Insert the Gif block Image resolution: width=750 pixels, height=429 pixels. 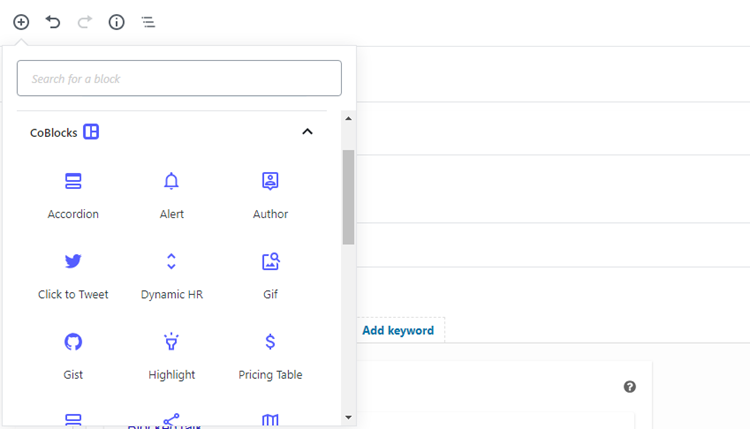[270, 276]
